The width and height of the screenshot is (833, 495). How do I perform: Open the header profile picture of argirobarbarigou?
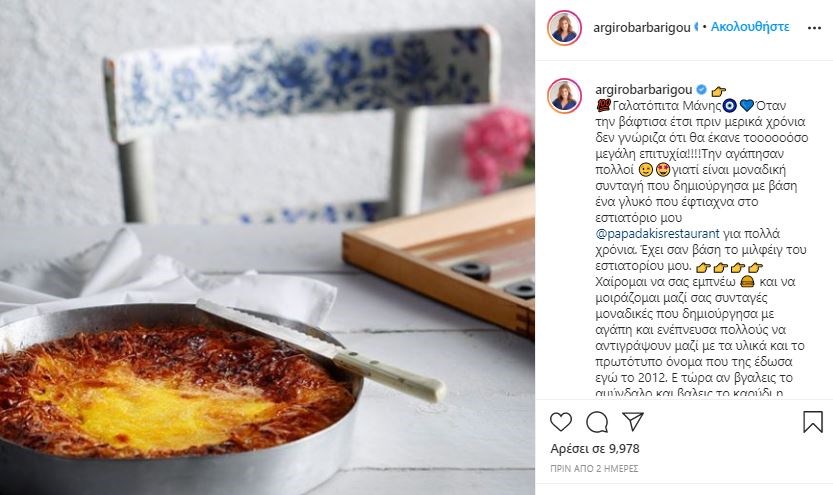pyautogui.click(x=564, y=28)
